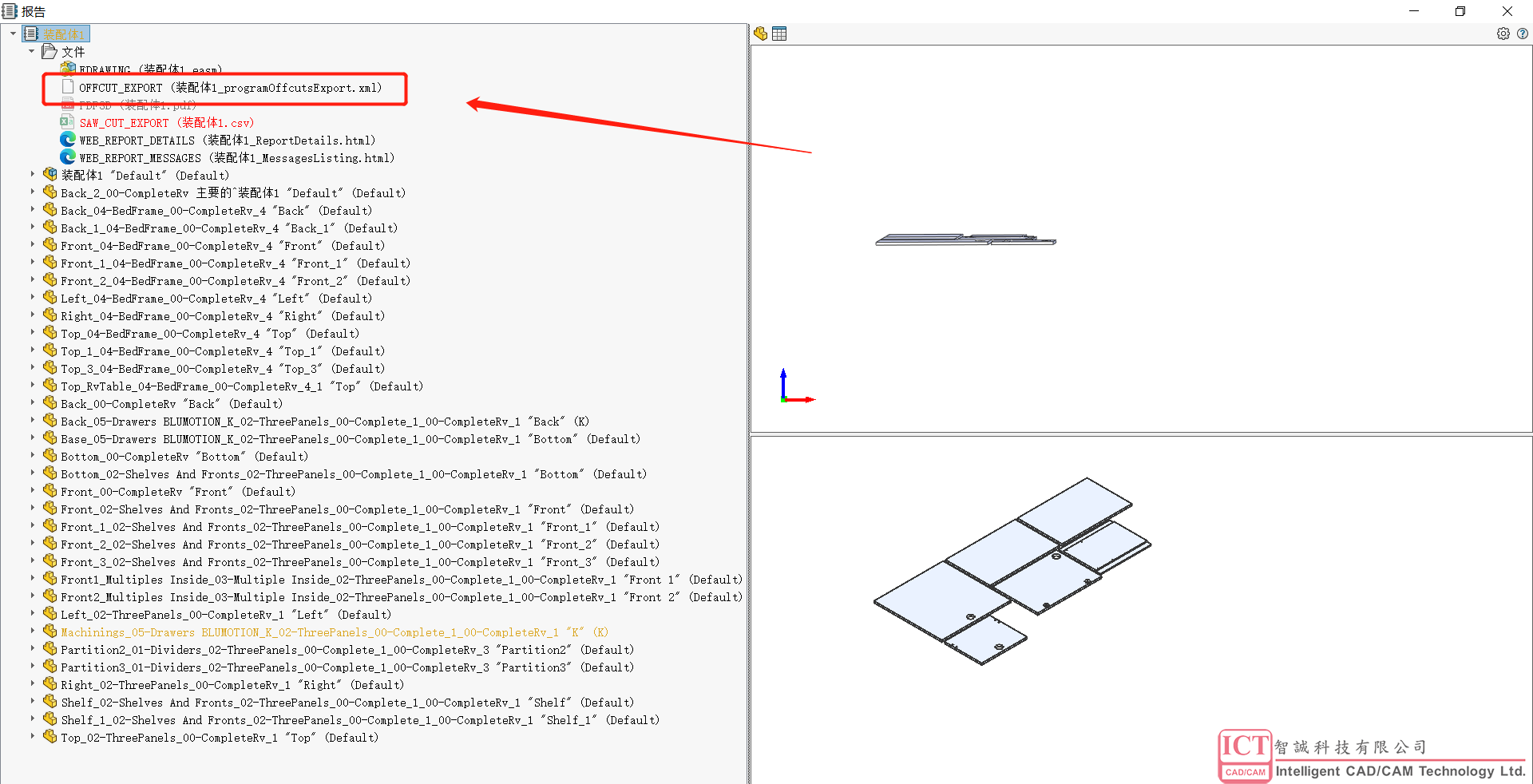Collapse the 文件 folder node

32,51
